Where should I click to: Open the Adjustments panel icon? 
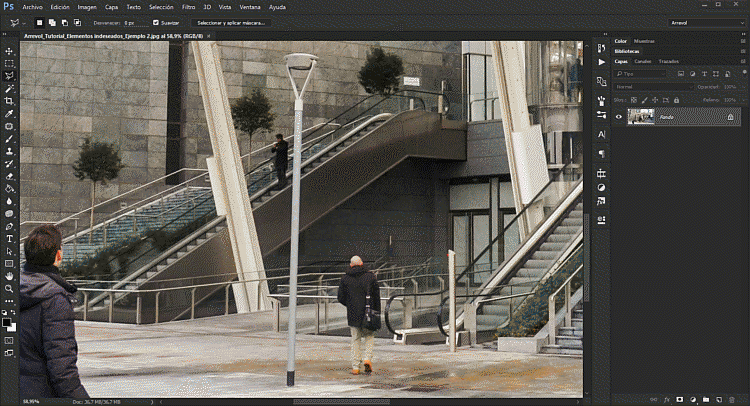(x=601, y=187)
